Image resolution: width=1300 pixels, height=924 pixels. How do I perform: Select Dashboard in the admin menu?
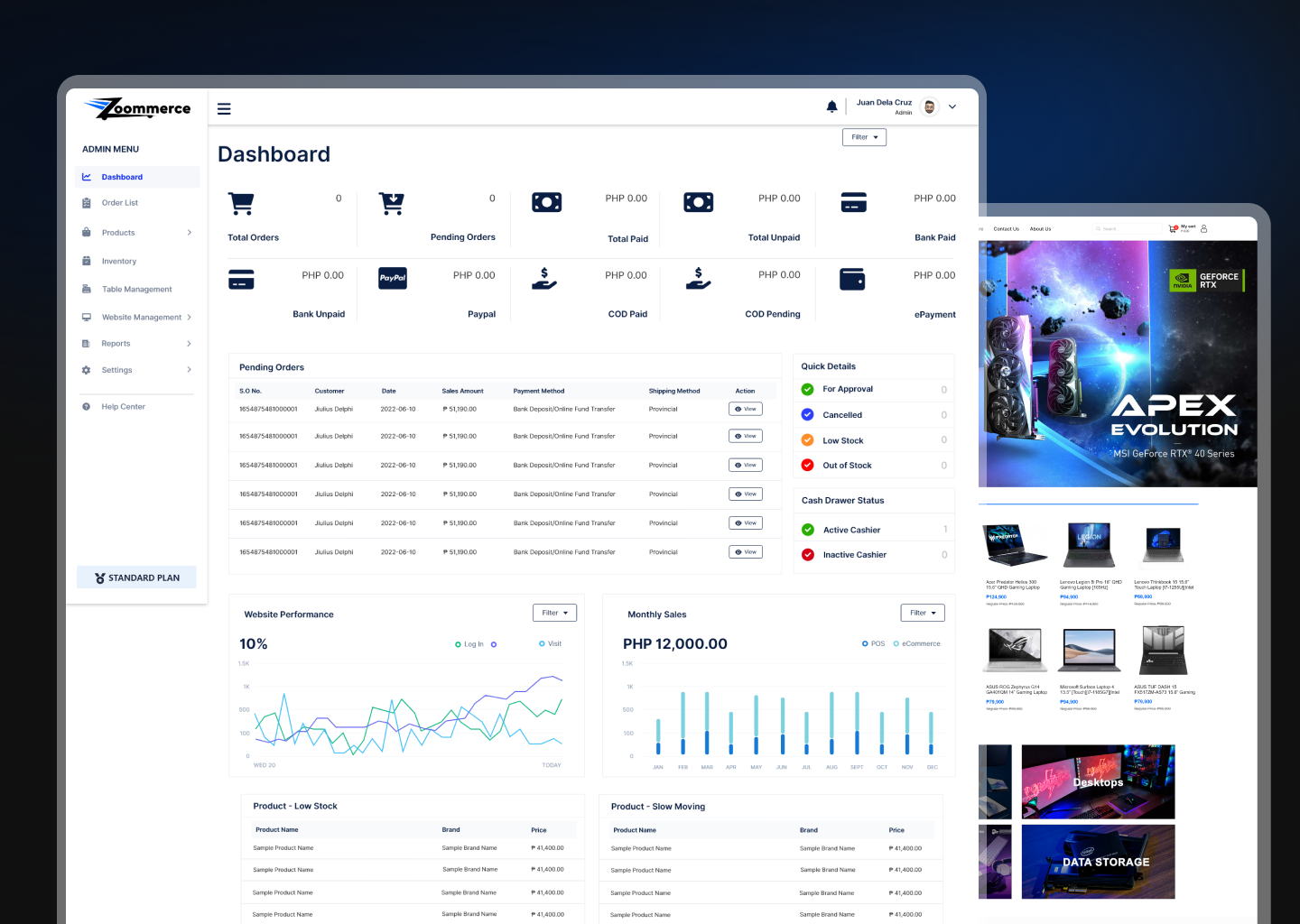(137, 177)
